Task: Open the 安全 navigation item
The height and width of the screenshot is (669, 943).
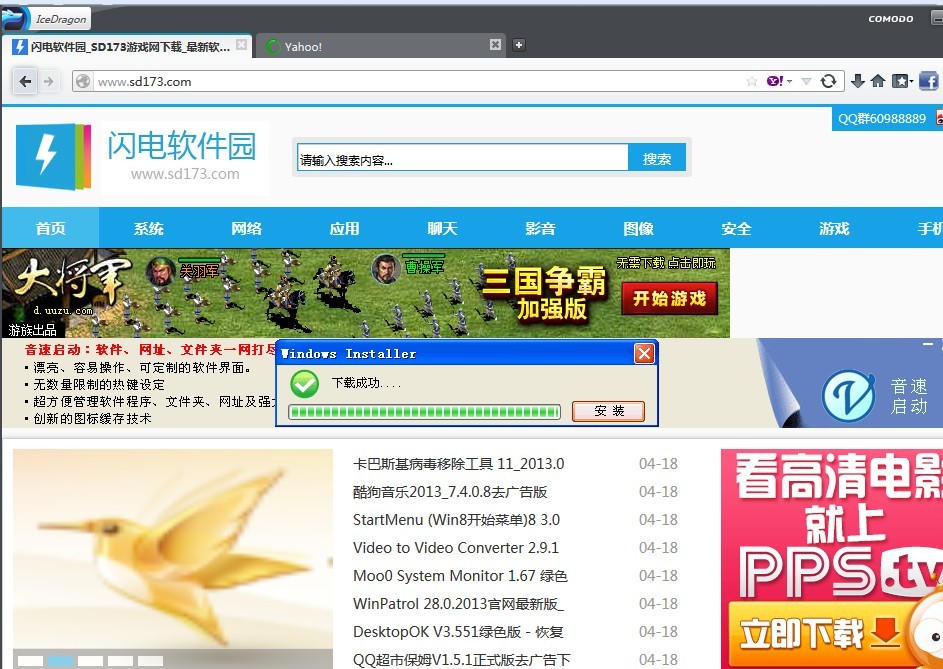Action: [737, 228]
